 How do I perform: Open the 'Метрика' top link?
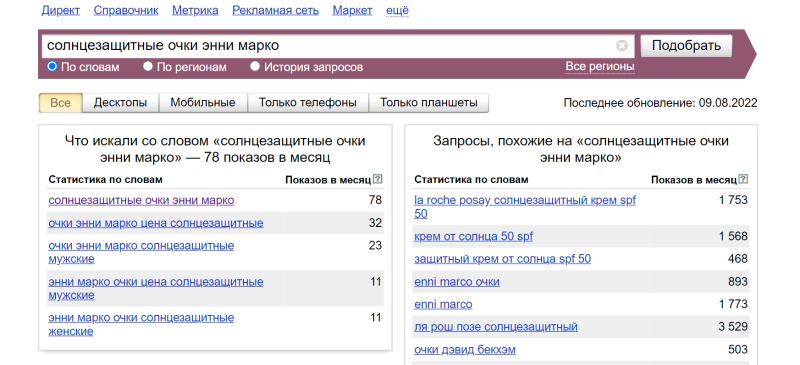pyautogui.click(x=195, y=10)
